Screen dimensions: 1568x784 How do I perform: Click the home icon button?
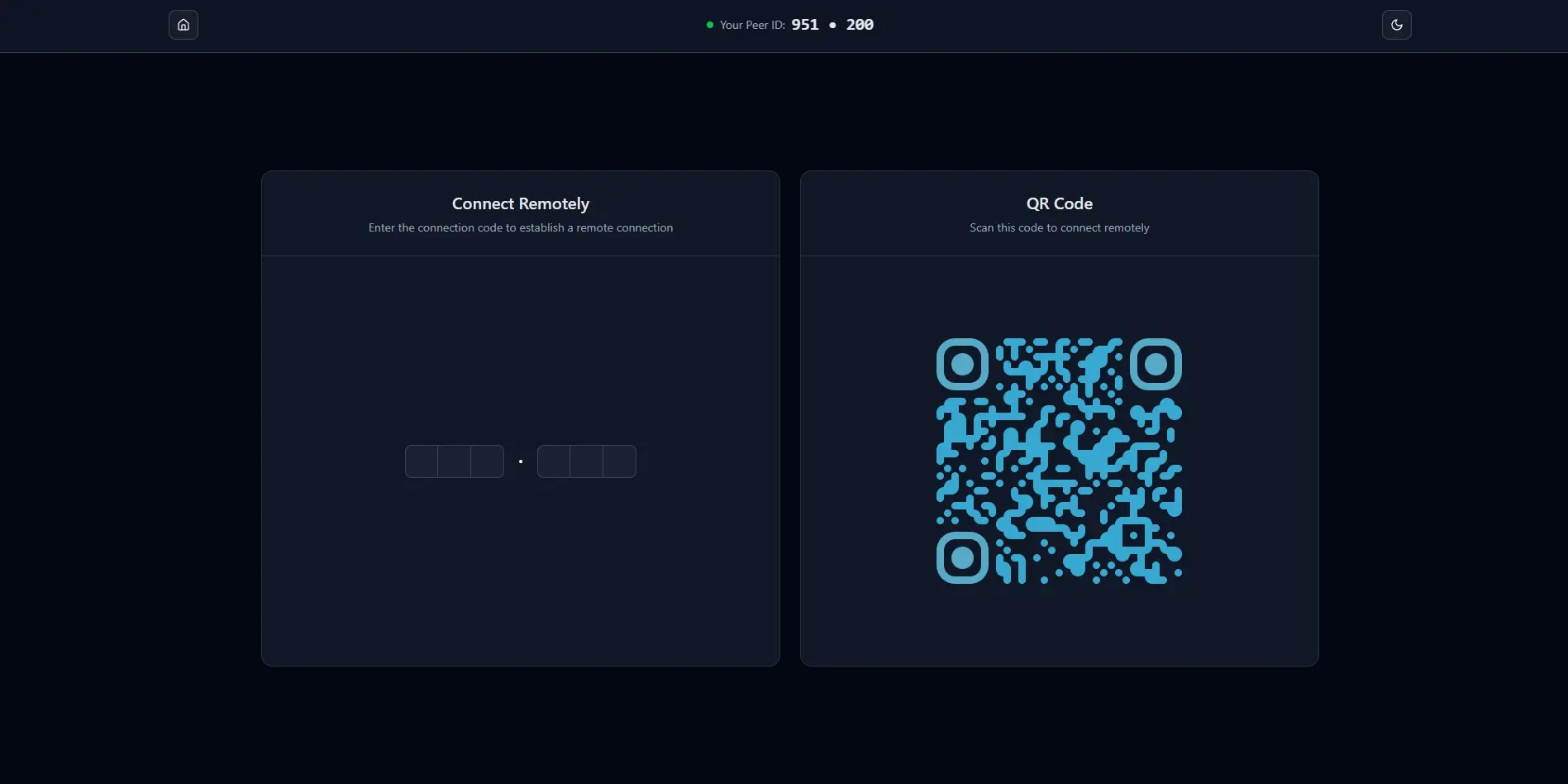tap(183, 25)
